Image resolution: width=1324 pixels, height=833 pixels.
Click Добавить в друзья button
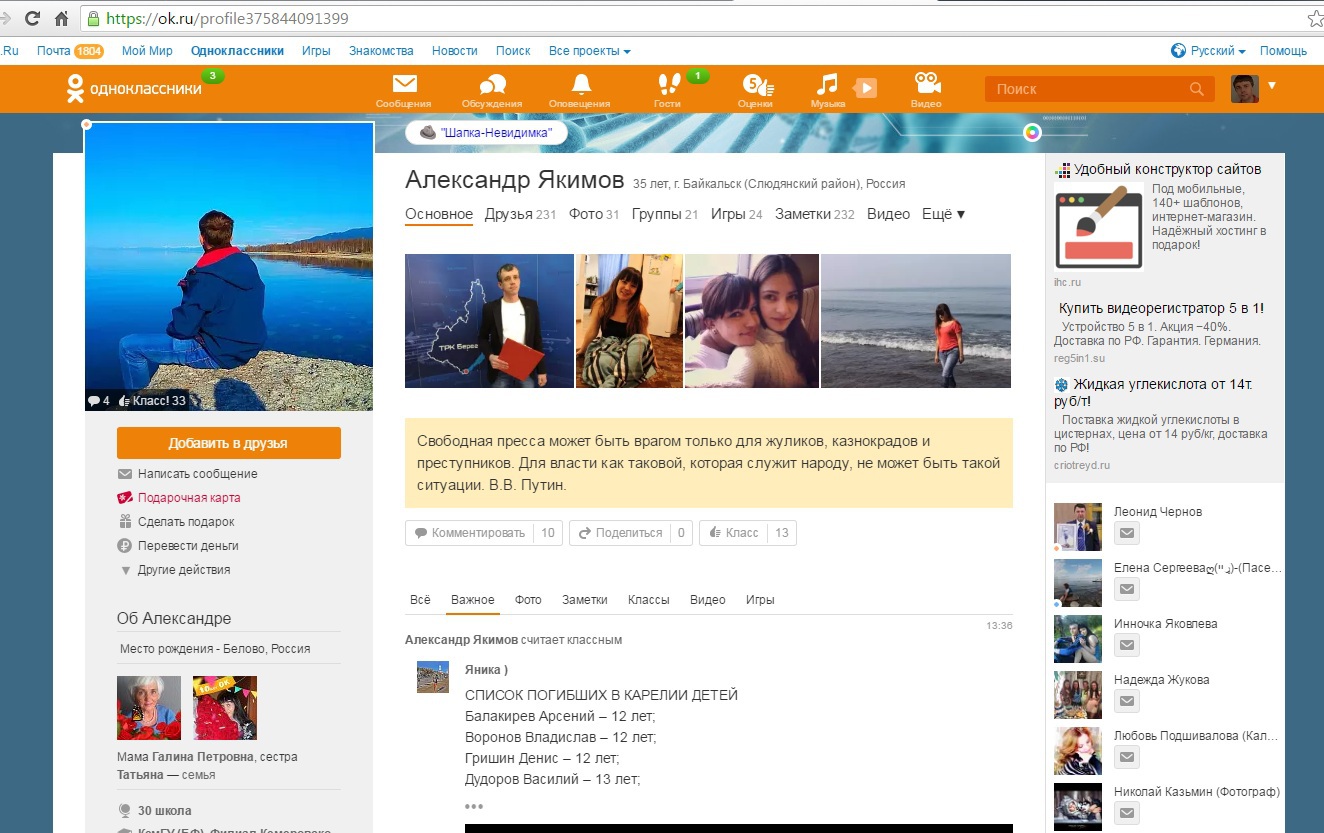229,443
